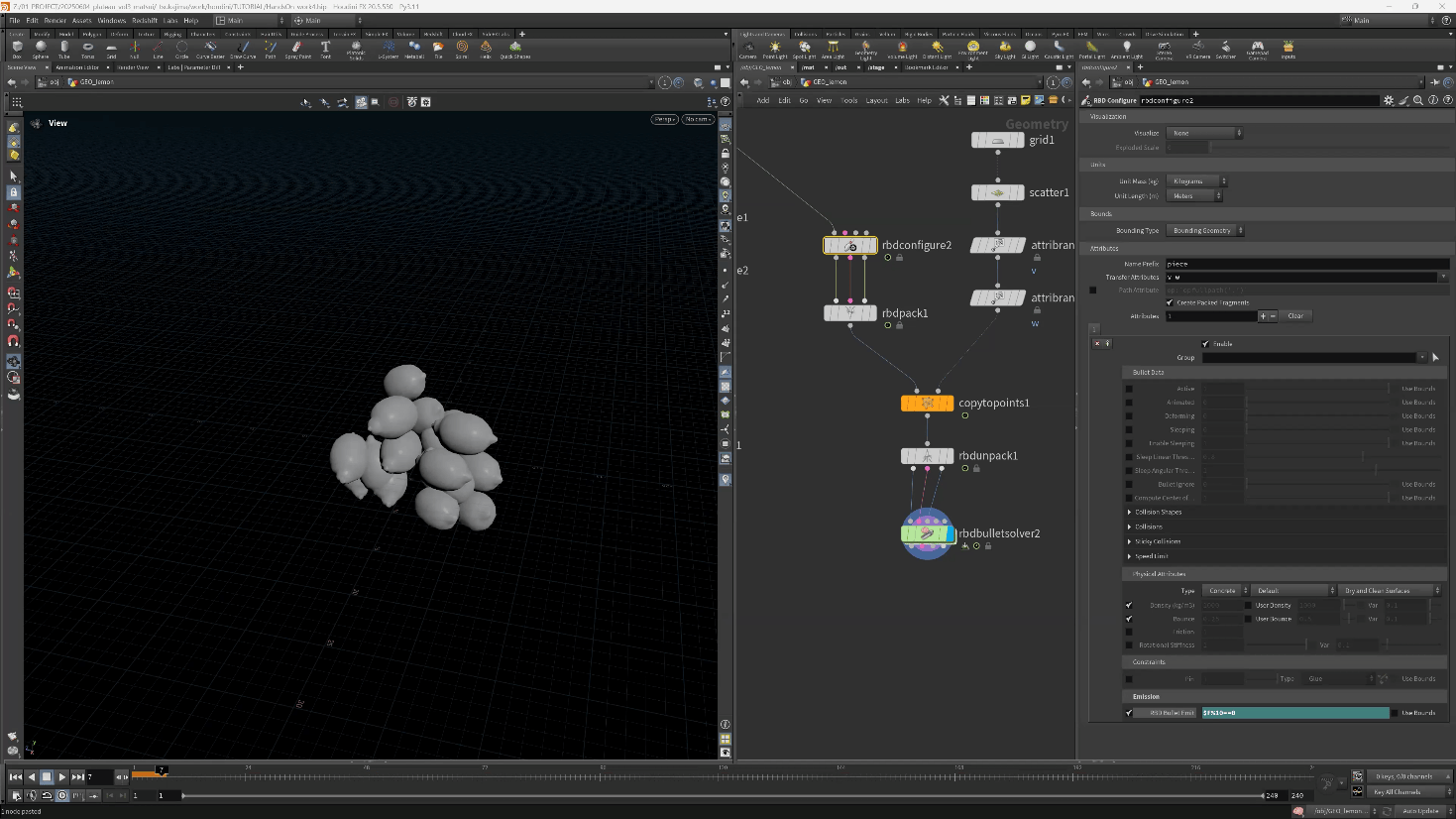Add a Sky Light from shelf
Screen dimensions: 1456x819
point(1005,48)
